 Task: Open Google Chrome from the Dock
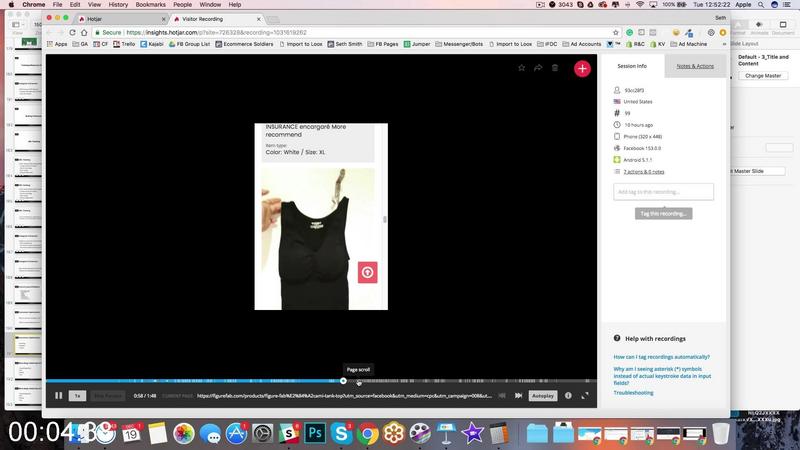(367, 434)
